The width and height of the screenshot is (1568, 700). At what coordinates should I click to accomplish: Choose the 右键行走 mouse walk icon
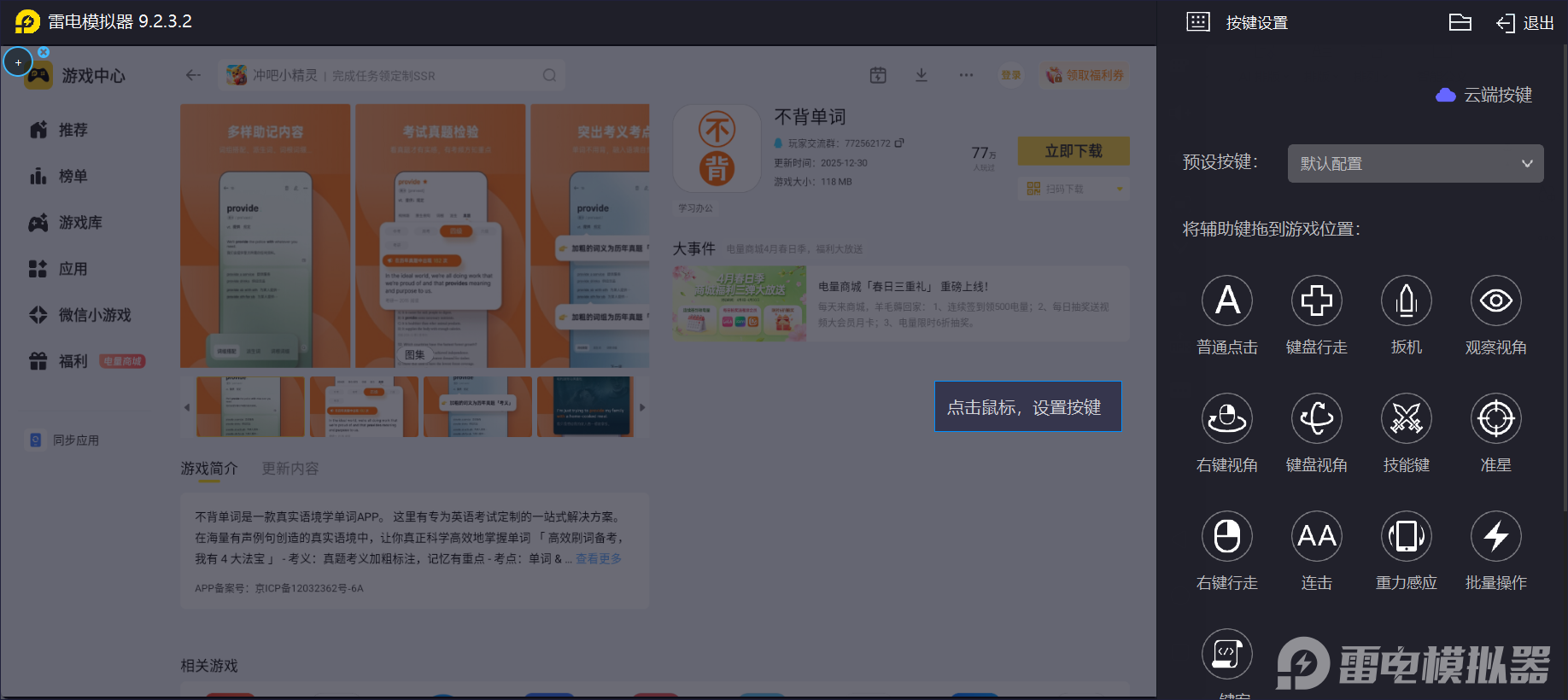1227,536
